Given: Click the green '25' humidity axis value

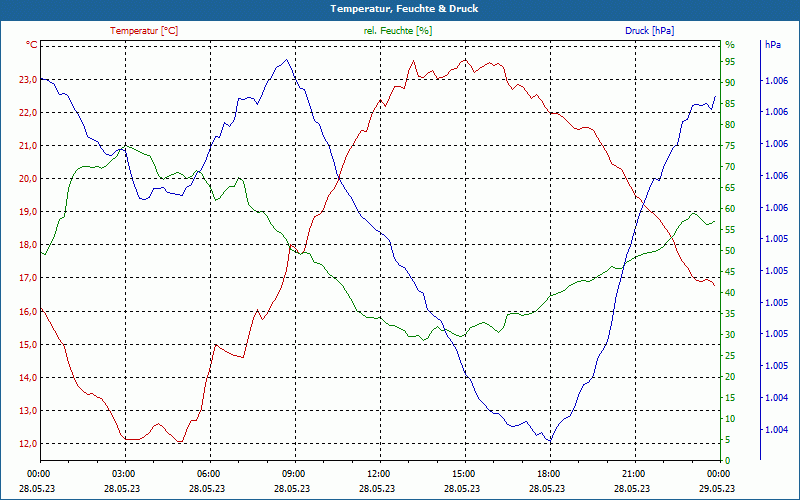Looking at the screenshot, I should [730, 356].
